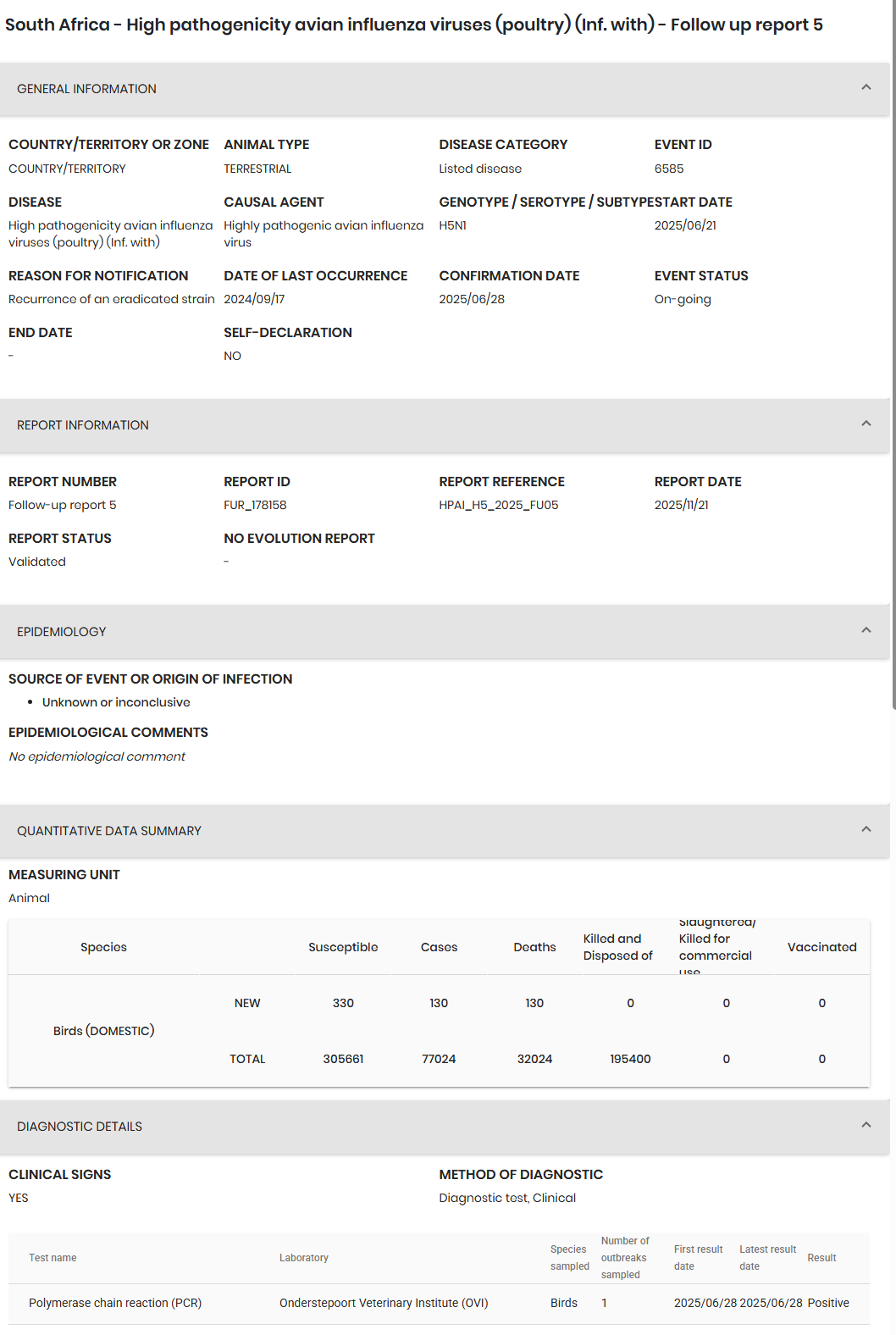Toggle the REPORT INFORMATION panel title
Screen dimensions: 896x1335
coord(83,425)
